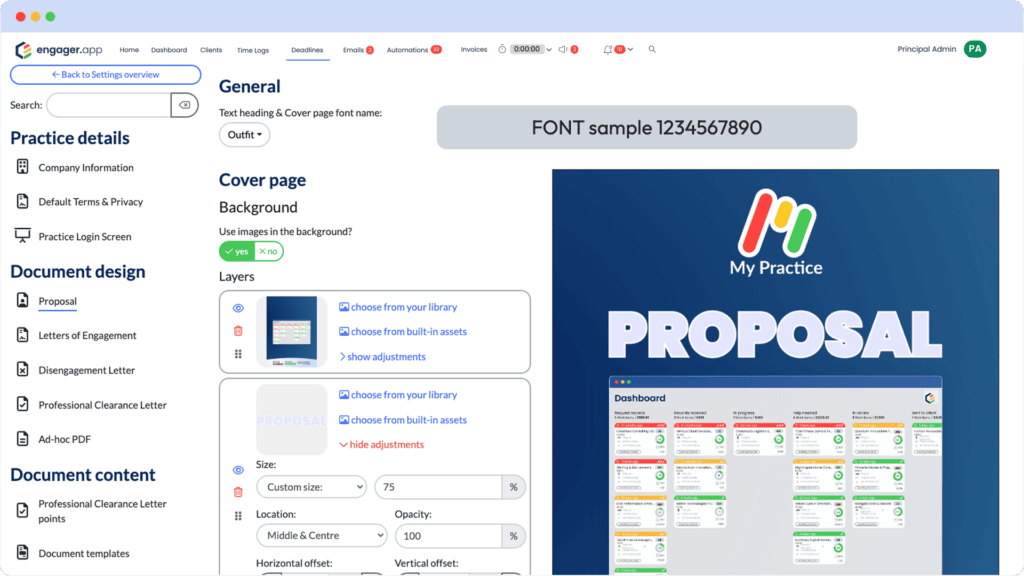Open the notifications bell icon
1024x576 pixels.
(608, 49)
